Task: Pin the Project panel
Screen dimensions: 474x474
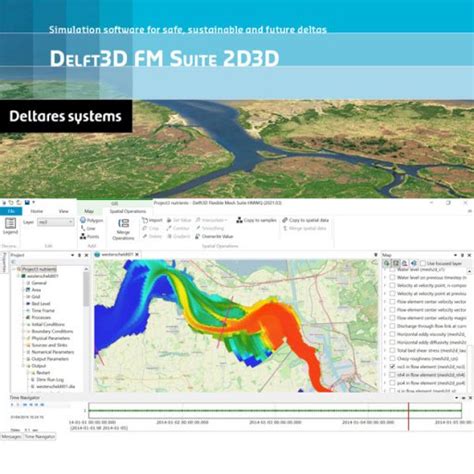Action: coord(79,255)
